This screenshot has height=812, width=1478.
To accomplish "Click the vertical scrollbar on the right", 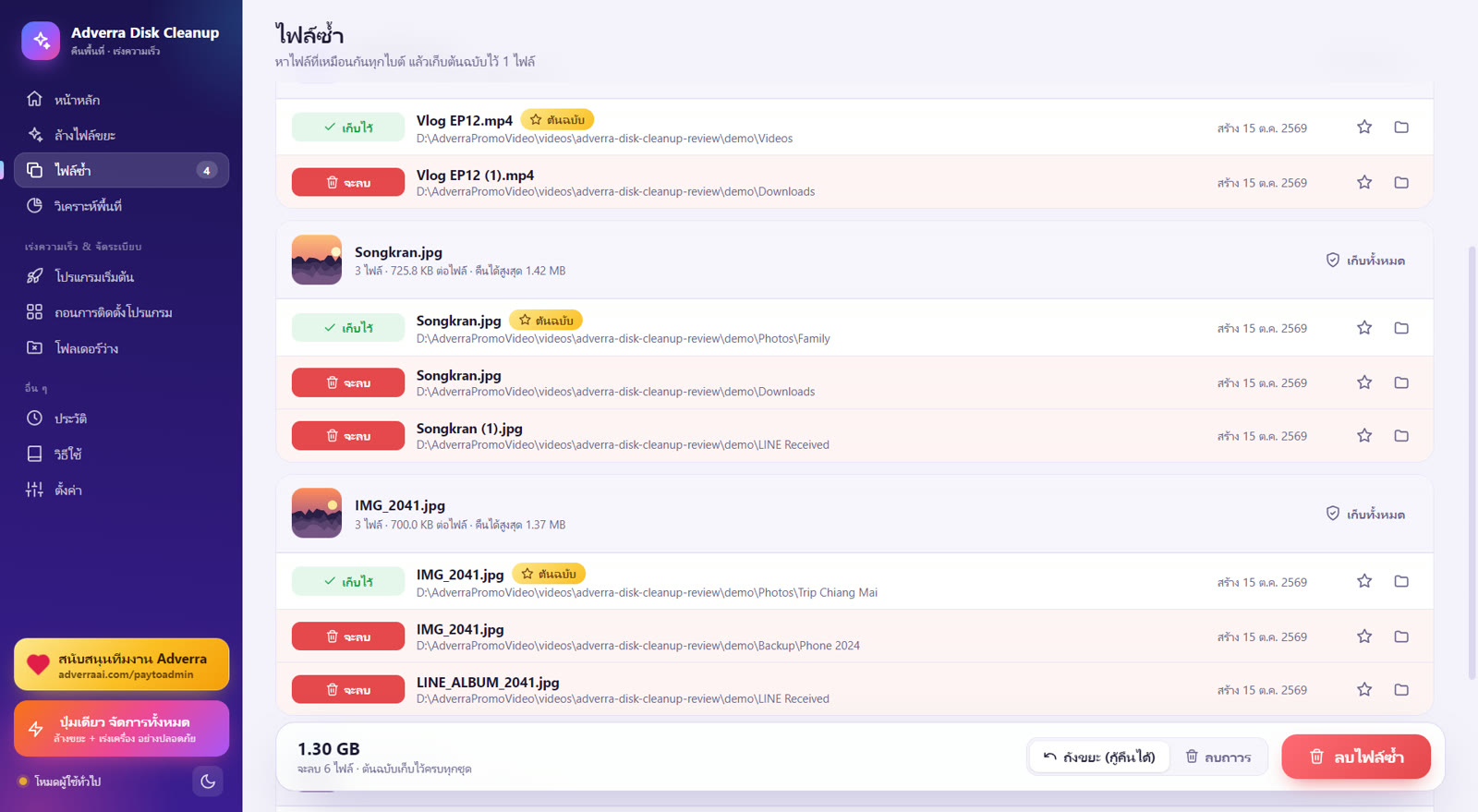I will pos(1472,462).
